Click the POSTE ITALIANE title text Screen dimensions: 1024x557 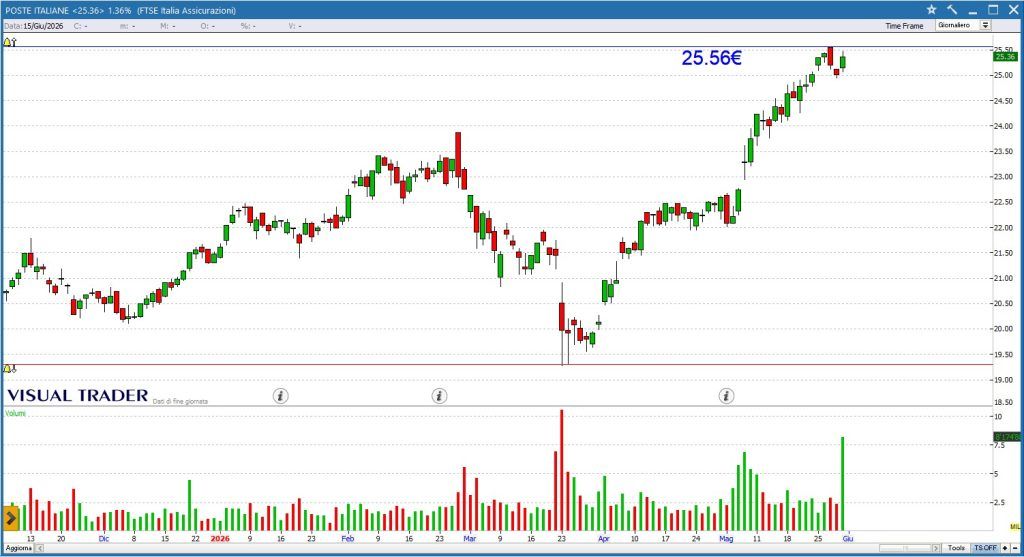click(x=37, y=10)
